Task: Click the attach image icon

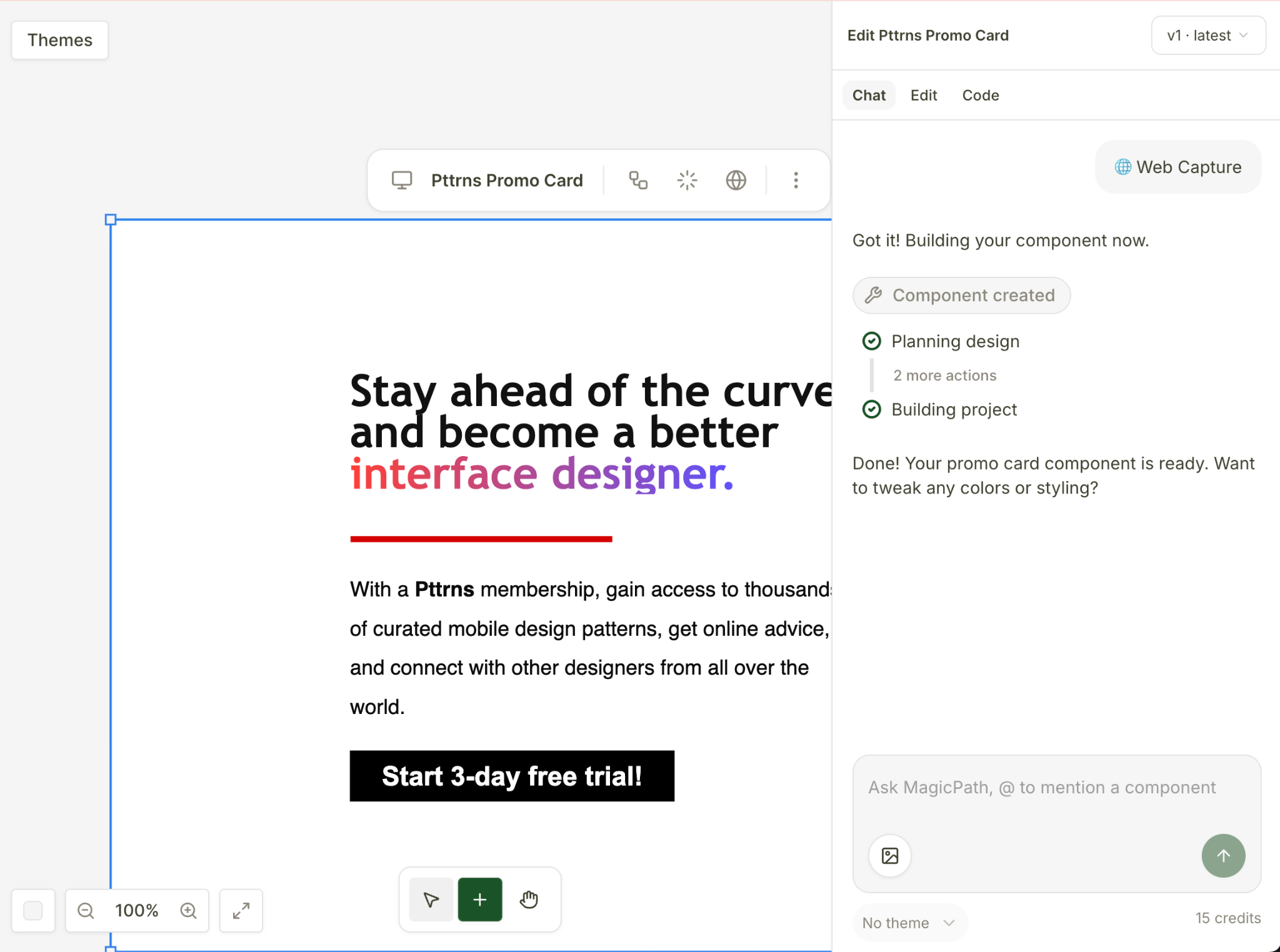Action: click(x=889, y=856)
